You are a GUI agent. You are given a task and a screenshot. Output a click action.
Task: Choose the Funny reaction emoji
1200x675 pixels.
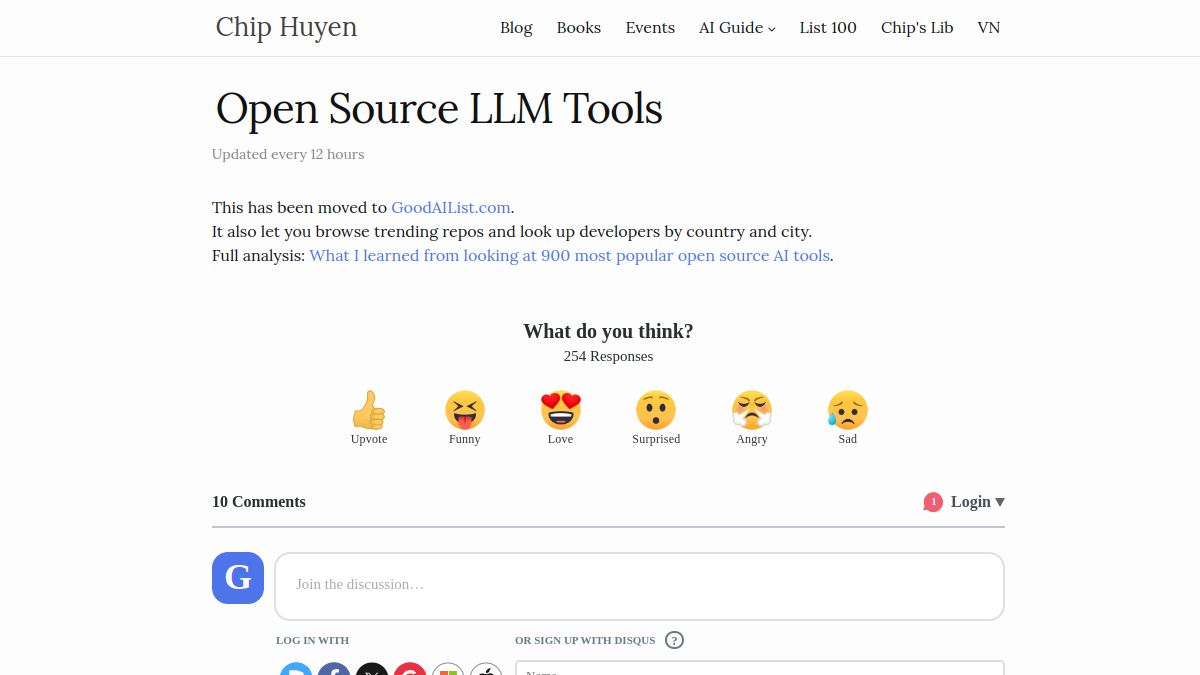click(x=465, y=410)
